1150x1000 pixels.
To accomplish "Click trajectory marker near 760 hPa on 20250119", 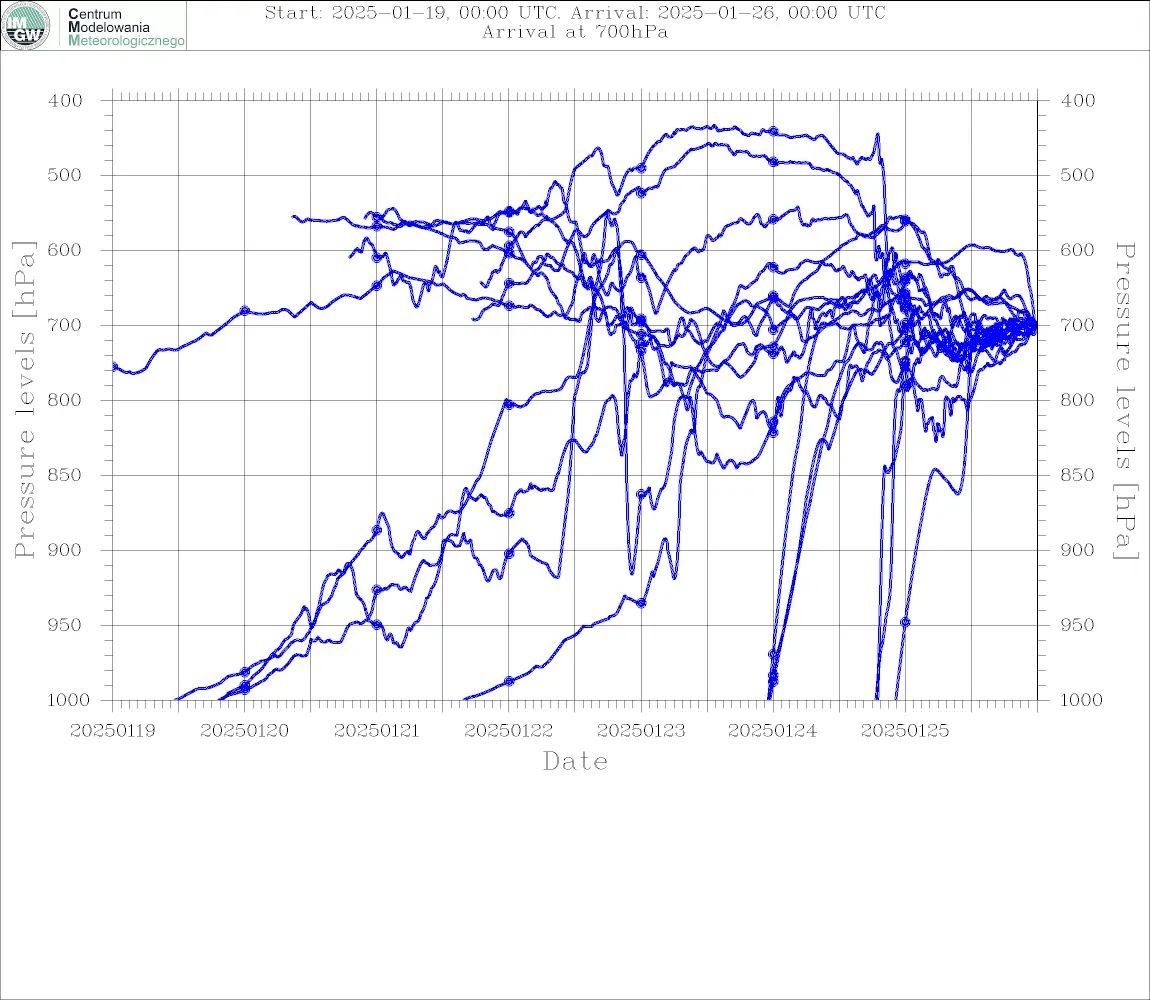I will click(x=114, y=366).
